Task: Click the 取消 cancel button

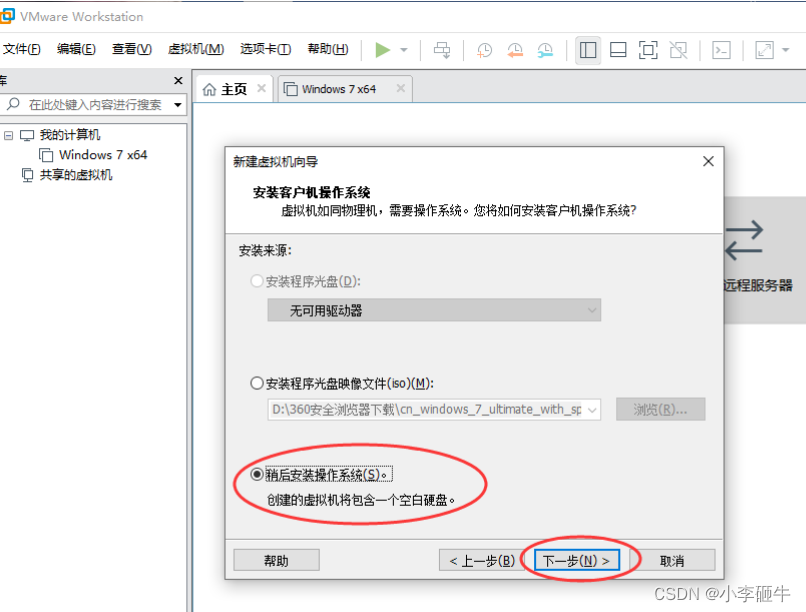Action: click(x=672, y=560)
